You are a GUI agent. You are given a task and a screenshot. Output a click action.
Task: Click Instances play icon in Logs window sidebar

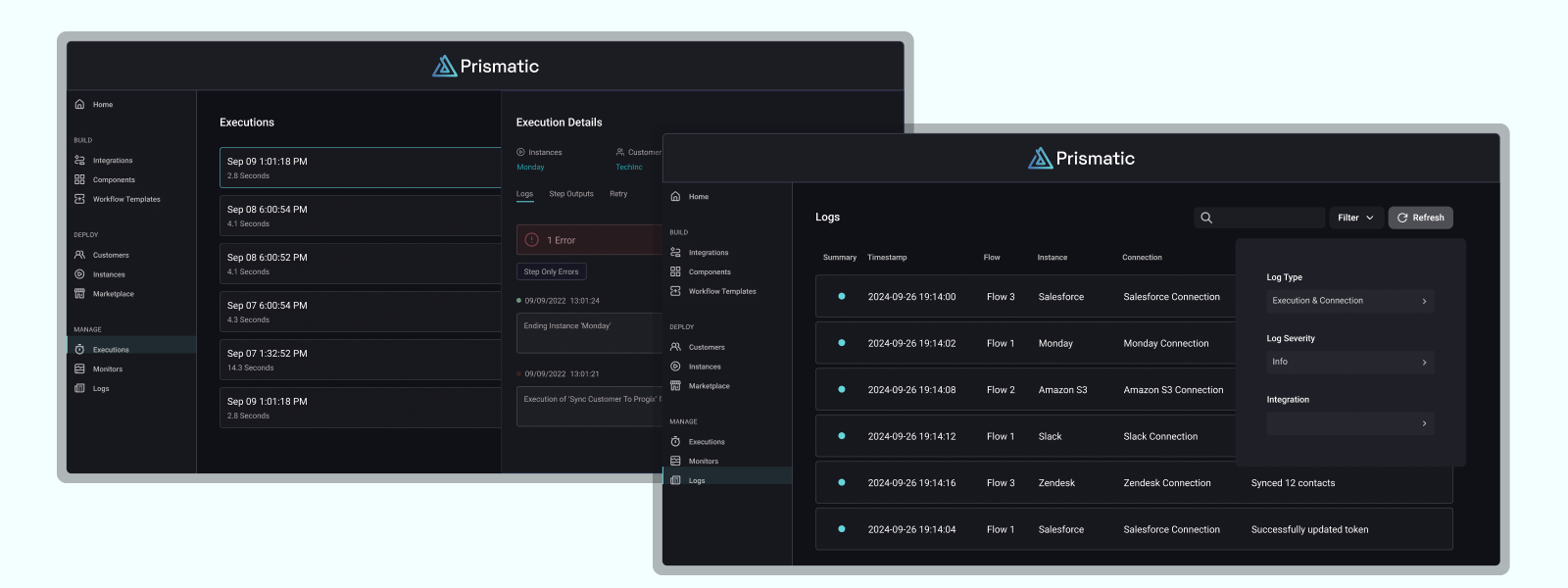(x=675, y=367)
